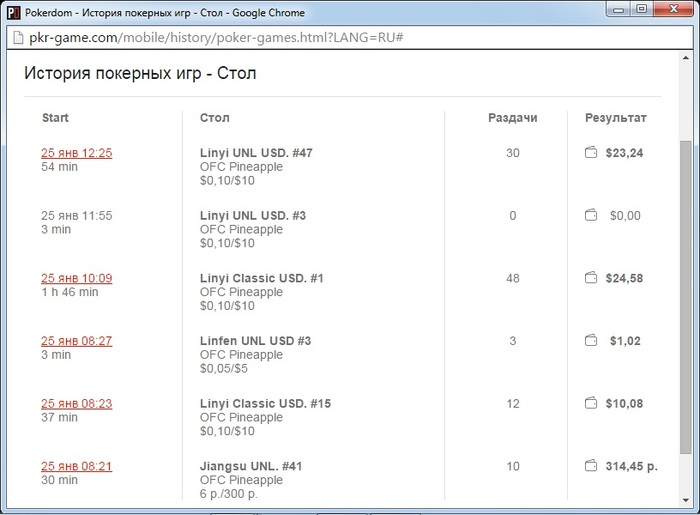The height and width of the screenshot is (515, 700).
Task: Click hands count 30
Action: (512, 153)
